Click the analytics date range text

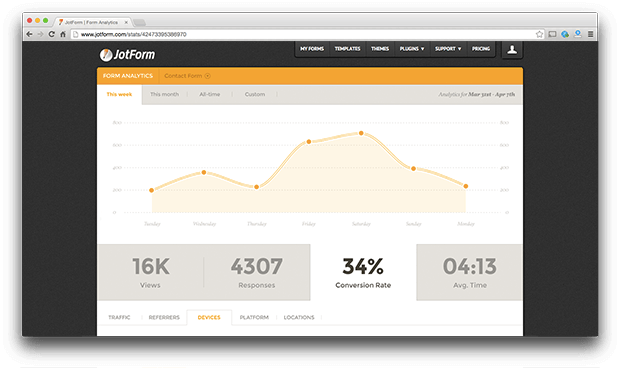(476, 94)
